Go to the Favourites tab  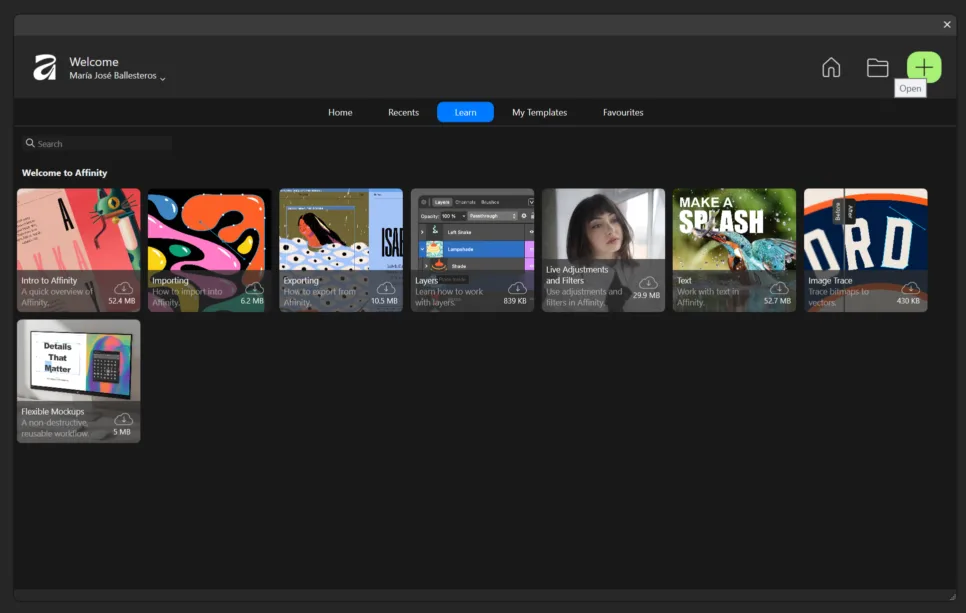tap(623, 113)
